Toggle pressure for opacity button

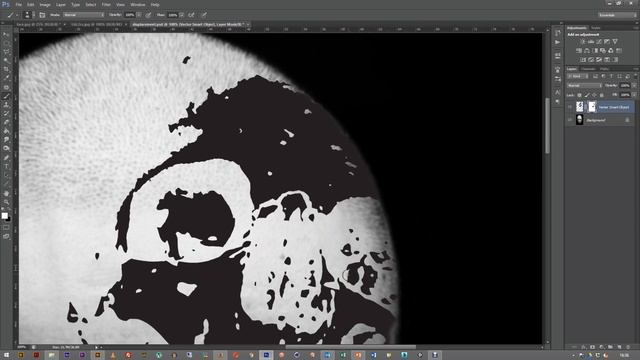pos(148,15)
